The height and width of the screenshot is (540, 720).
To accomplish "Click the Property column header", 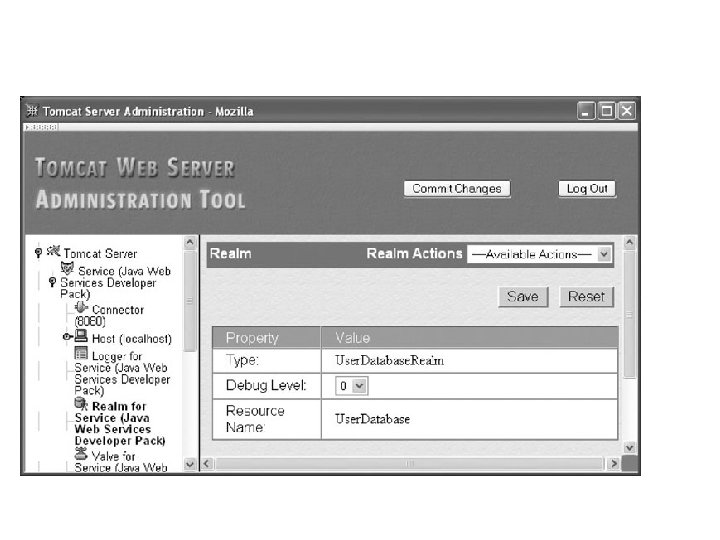I will pyautogui.click(x=252, y=338).
